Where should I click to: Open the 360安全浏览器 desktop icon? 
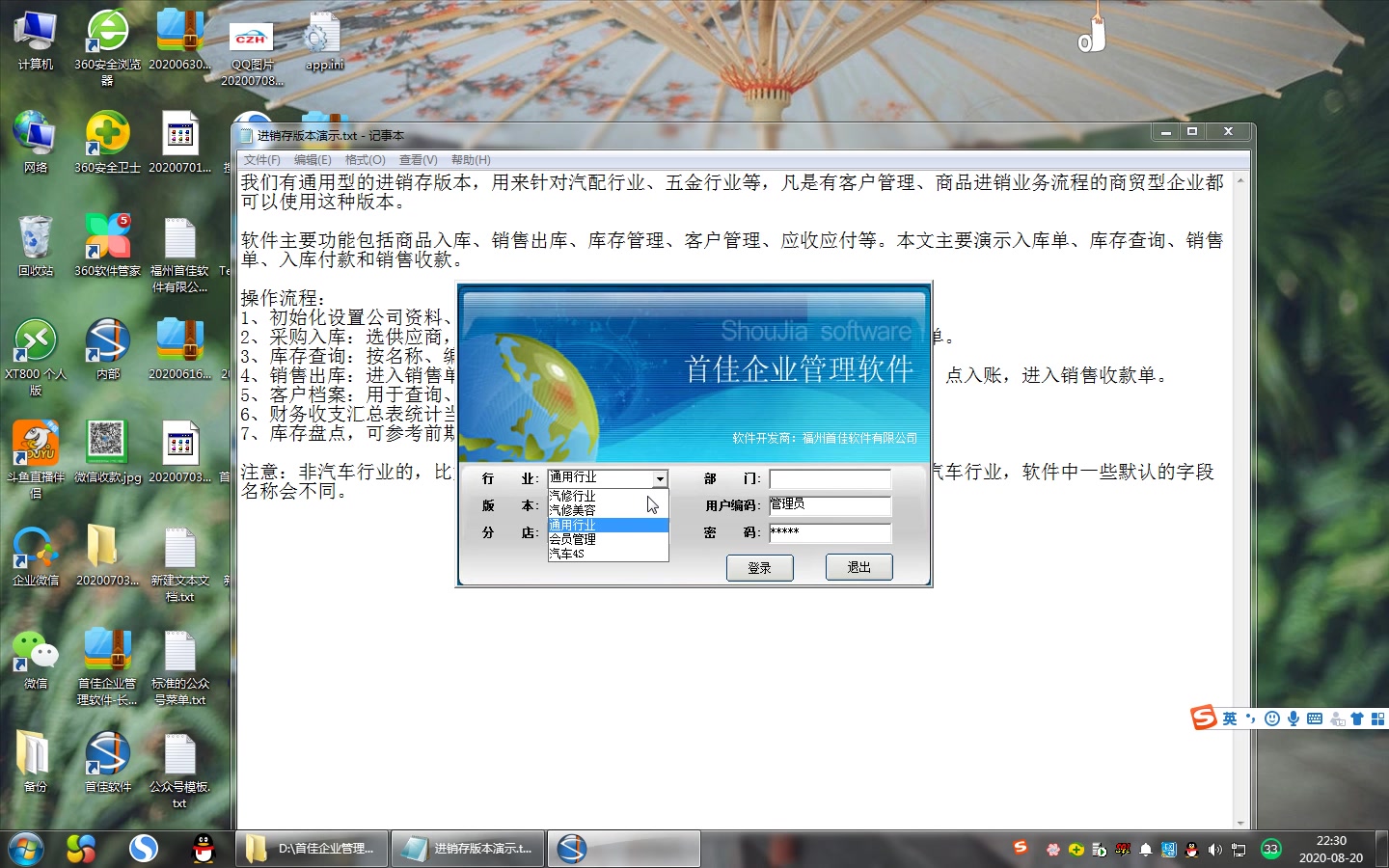107,46
